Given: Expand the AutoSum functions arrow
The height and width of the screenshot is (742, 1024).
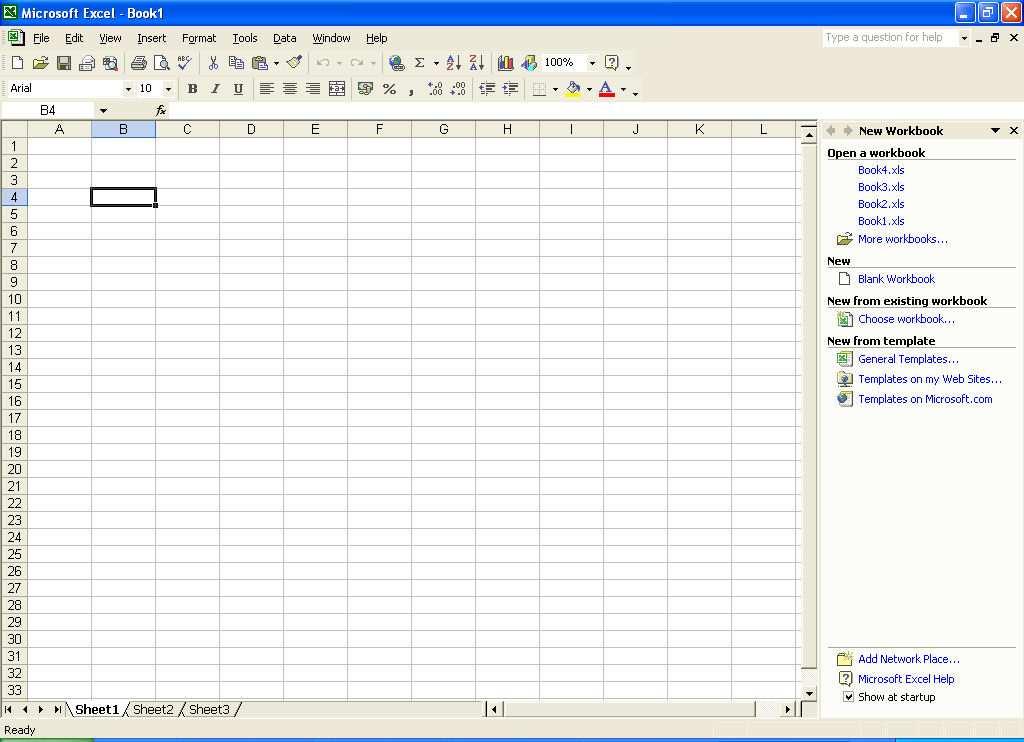Looking at the screenshot, I should pyautogui.click(x=436, y=63).
